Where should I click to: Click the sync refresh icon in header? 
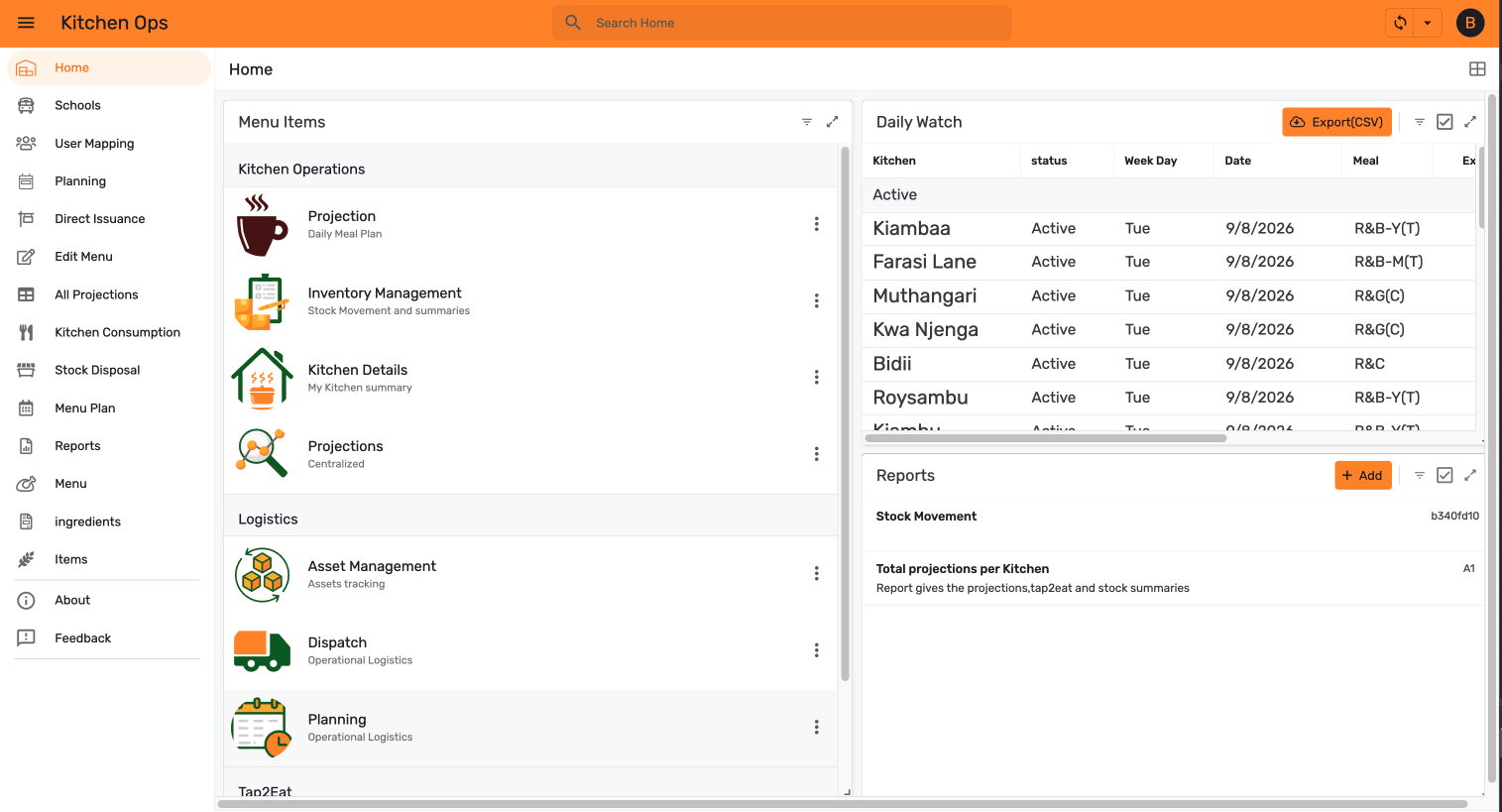pos(1400,23)
